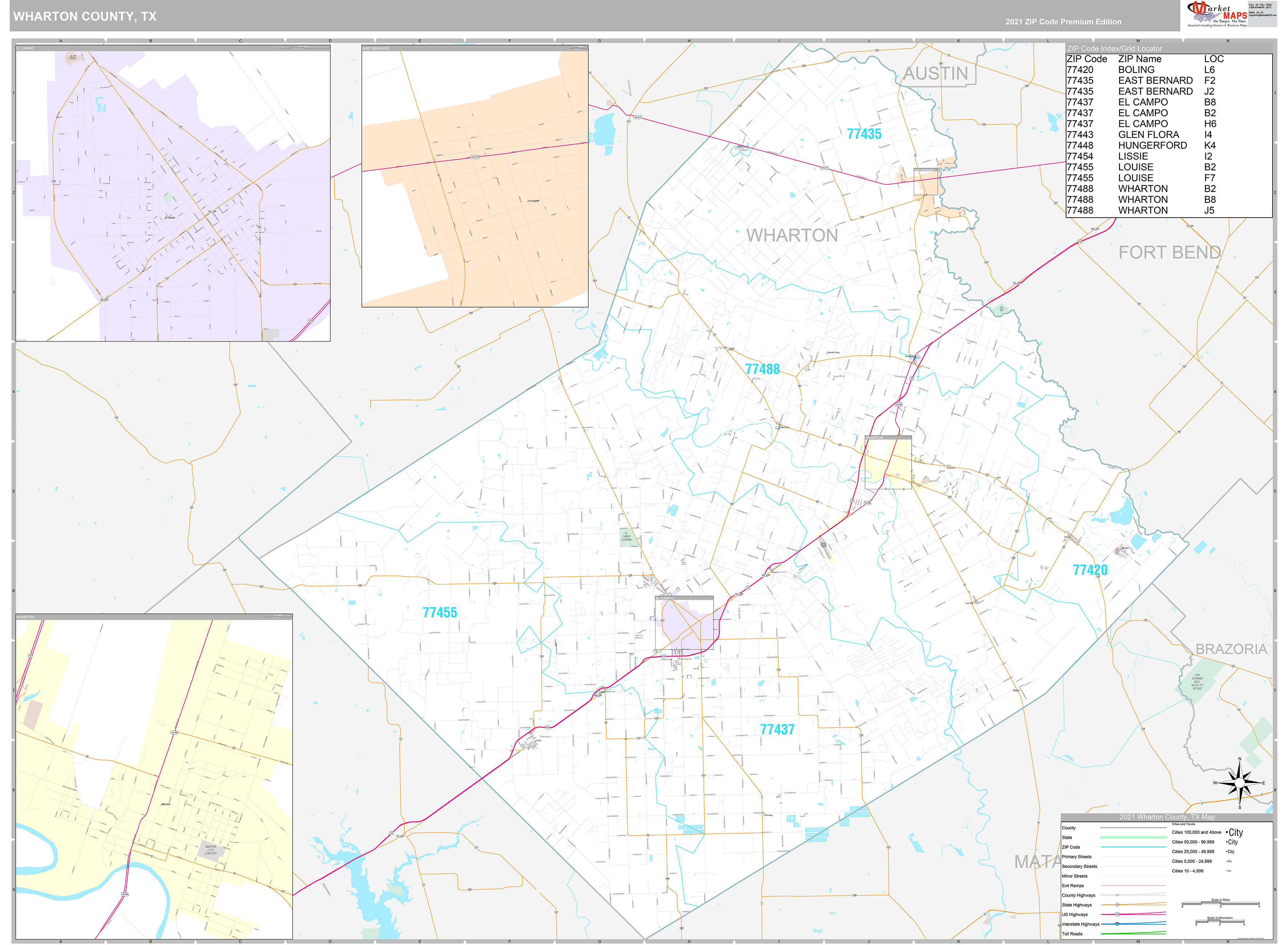
Task: Select the EAST BERNARD row with LOC J2
Action: click(1169, 92)
